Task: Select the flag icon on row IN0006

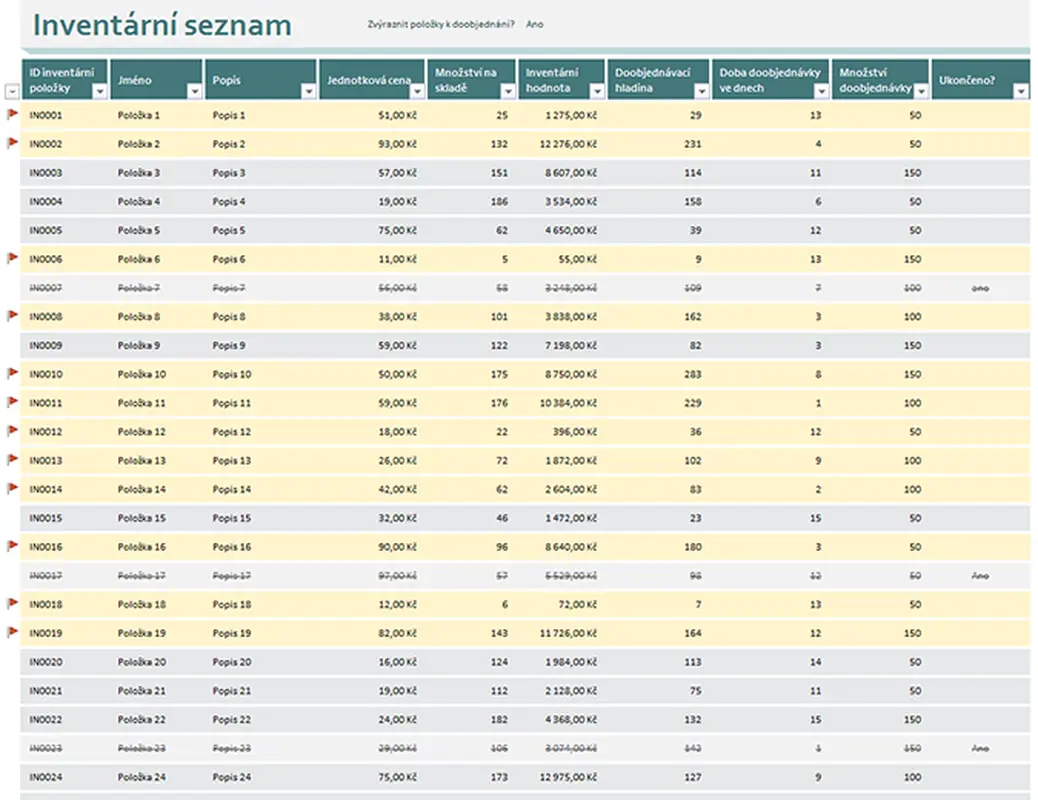Action: point(12,258)
